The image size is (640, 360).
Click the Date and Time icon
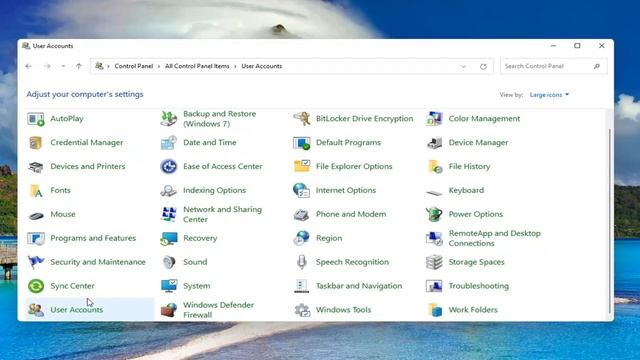click(169, 143)
